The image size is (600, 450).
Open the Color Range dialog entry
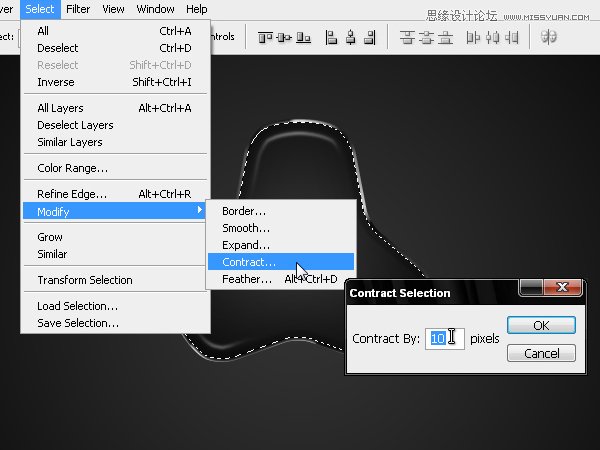click(x=115, y=168)
